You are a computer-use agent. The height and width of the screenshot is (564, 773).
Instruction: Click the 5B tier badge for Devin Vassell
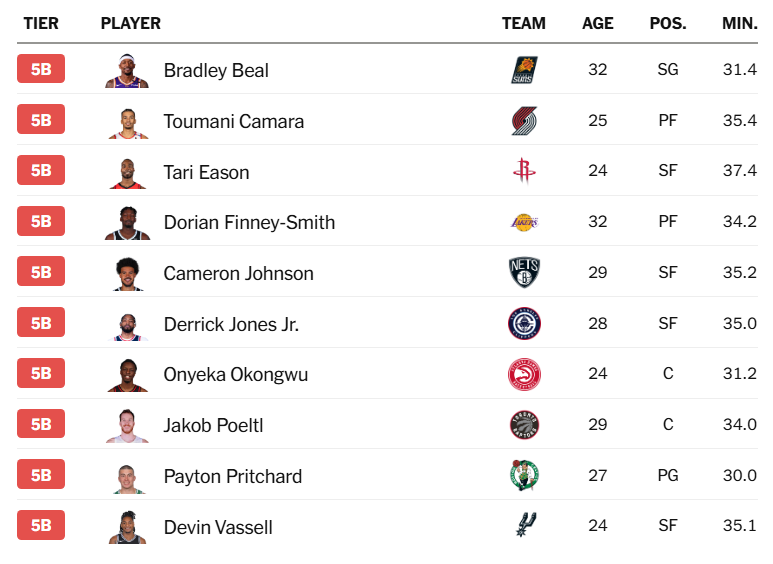41,525
